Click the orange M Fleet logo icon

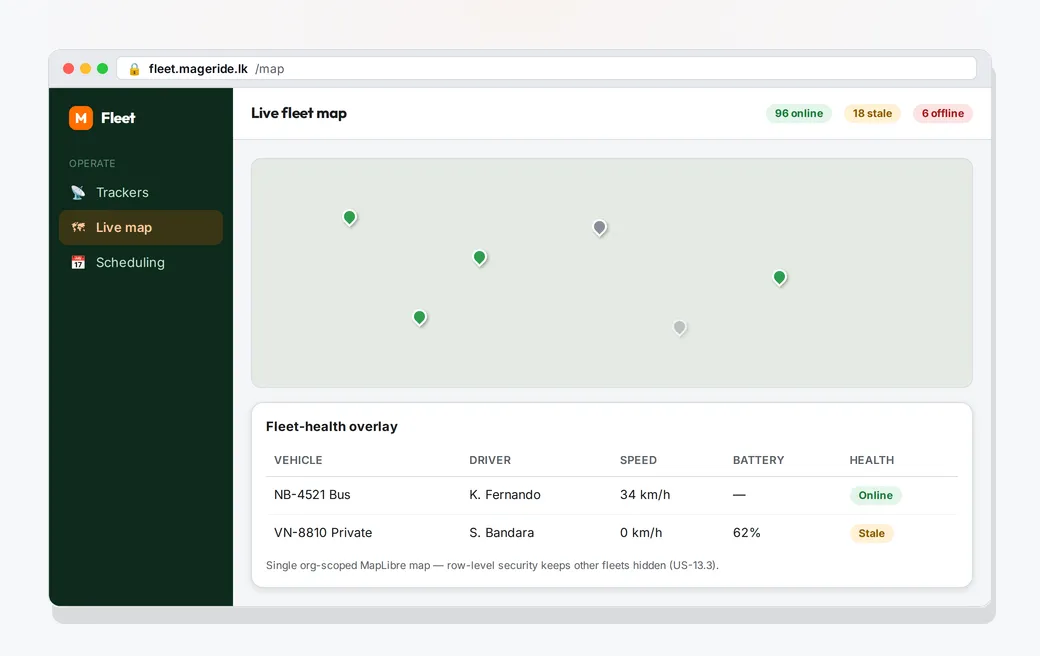click(x=81, y=118)
